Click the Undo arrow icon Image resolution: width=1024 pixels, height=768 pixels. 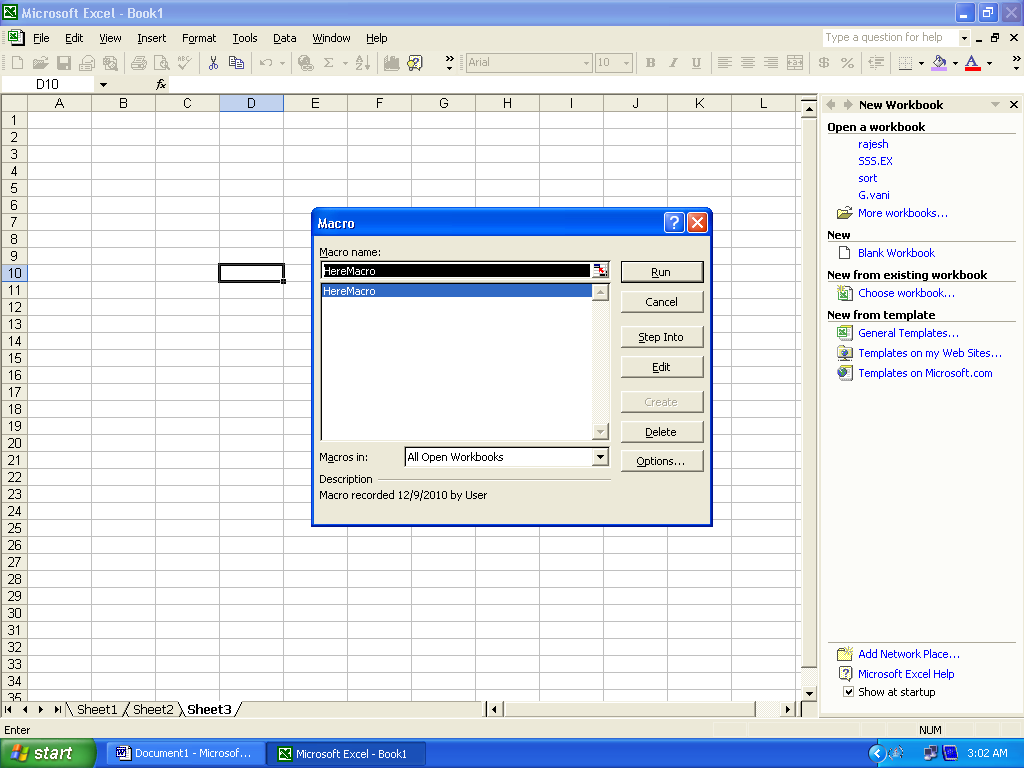tap(266, 63)
